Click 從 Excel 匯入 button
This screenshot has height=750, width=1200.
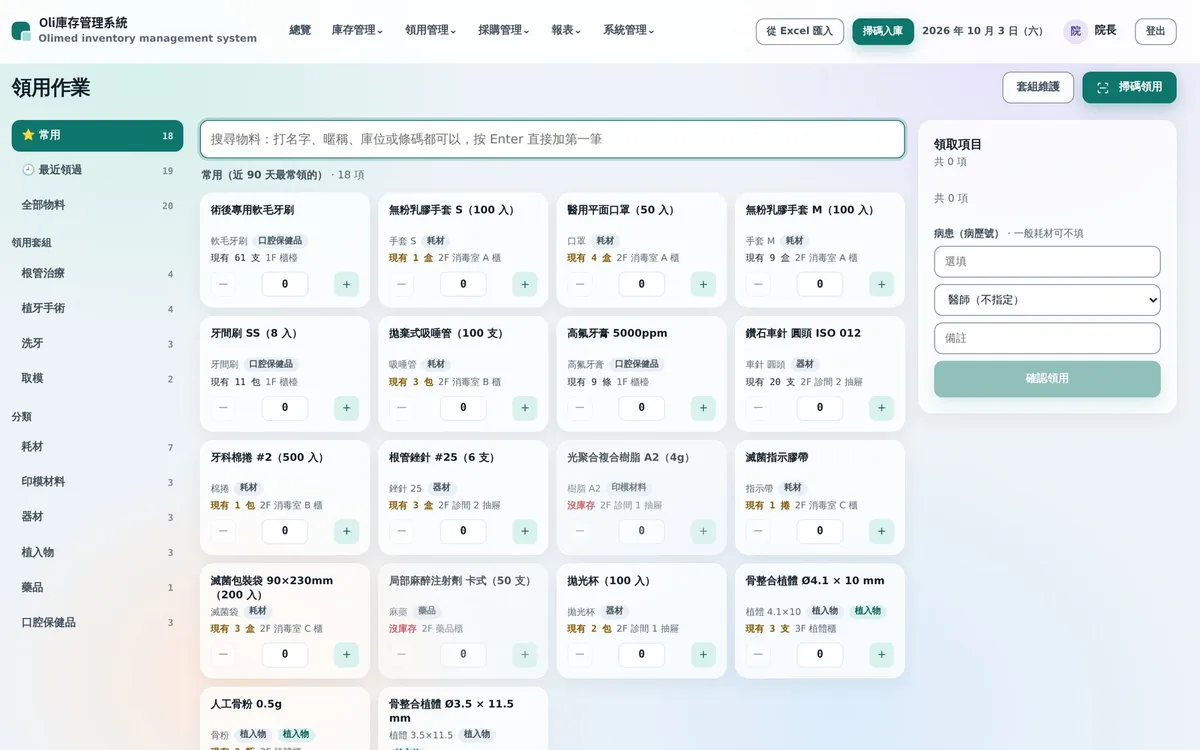[x=800, y=31]
